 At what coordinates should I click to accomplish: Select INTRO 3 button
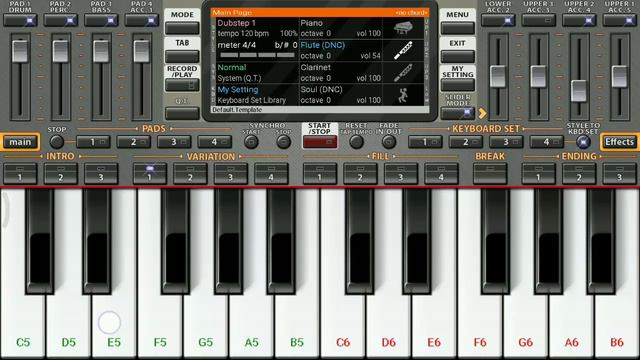pos(101,173)
